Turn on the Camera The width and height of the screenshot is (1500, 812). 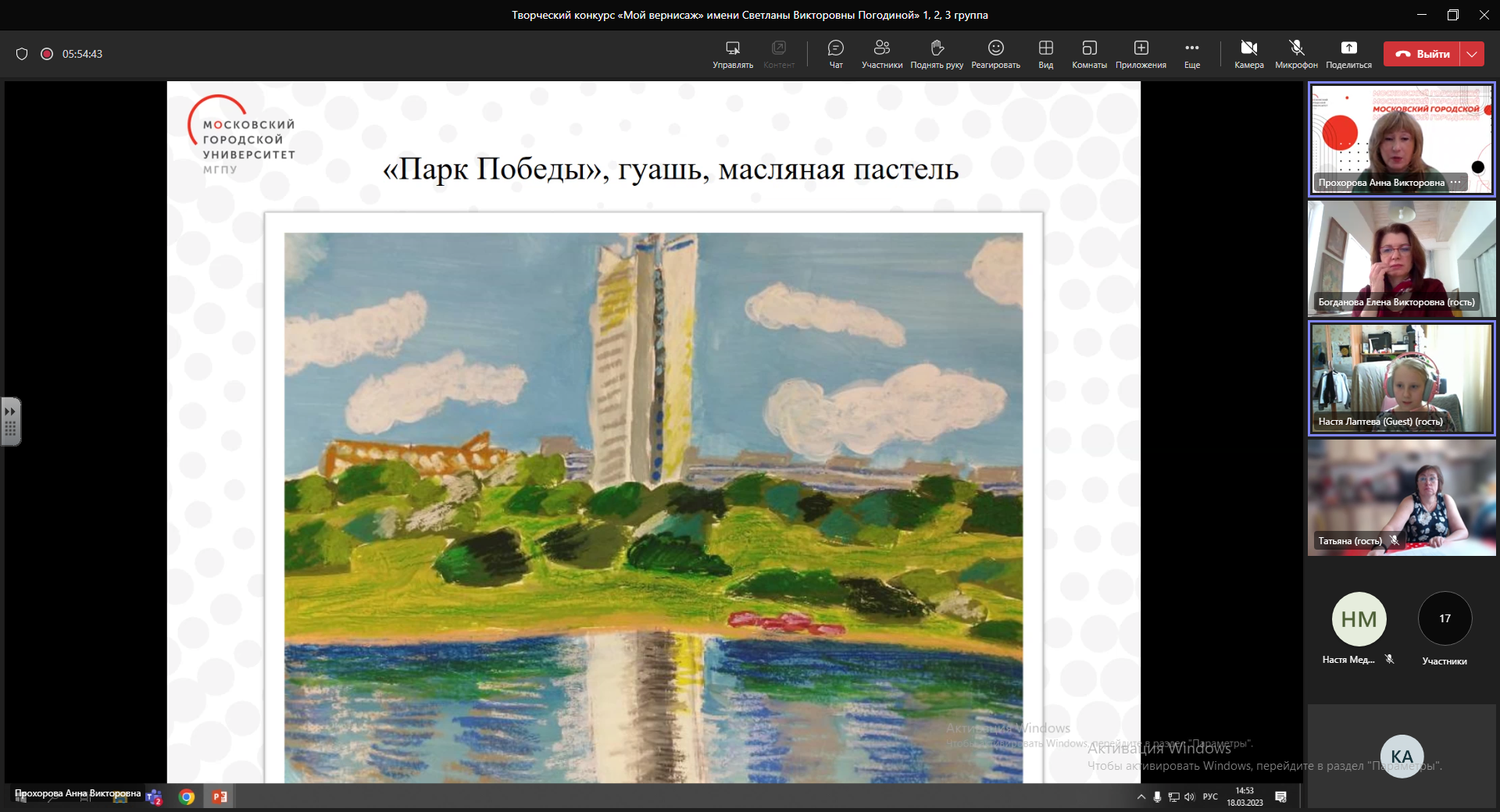coord(1248,54)
